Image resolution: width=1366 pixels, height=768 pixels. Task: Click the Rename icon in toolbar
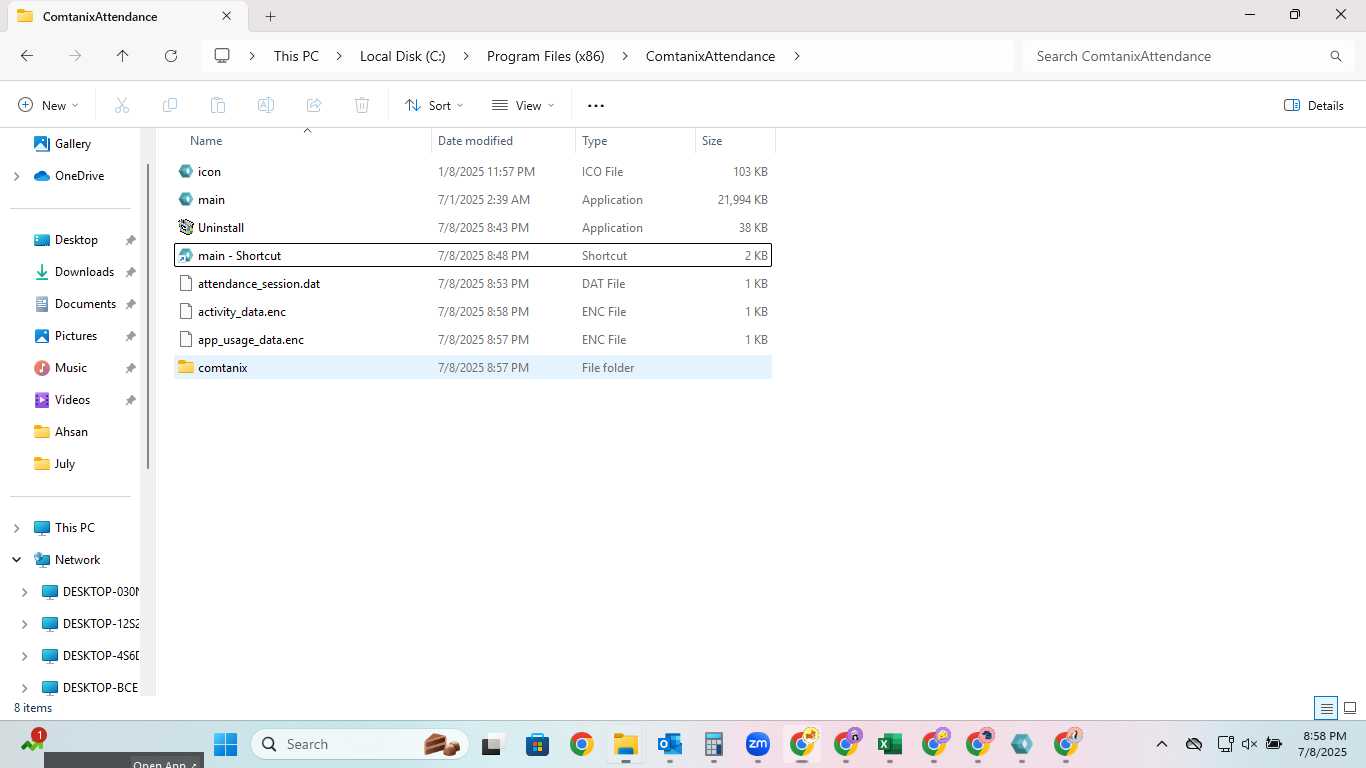click(x=266, y=105)
